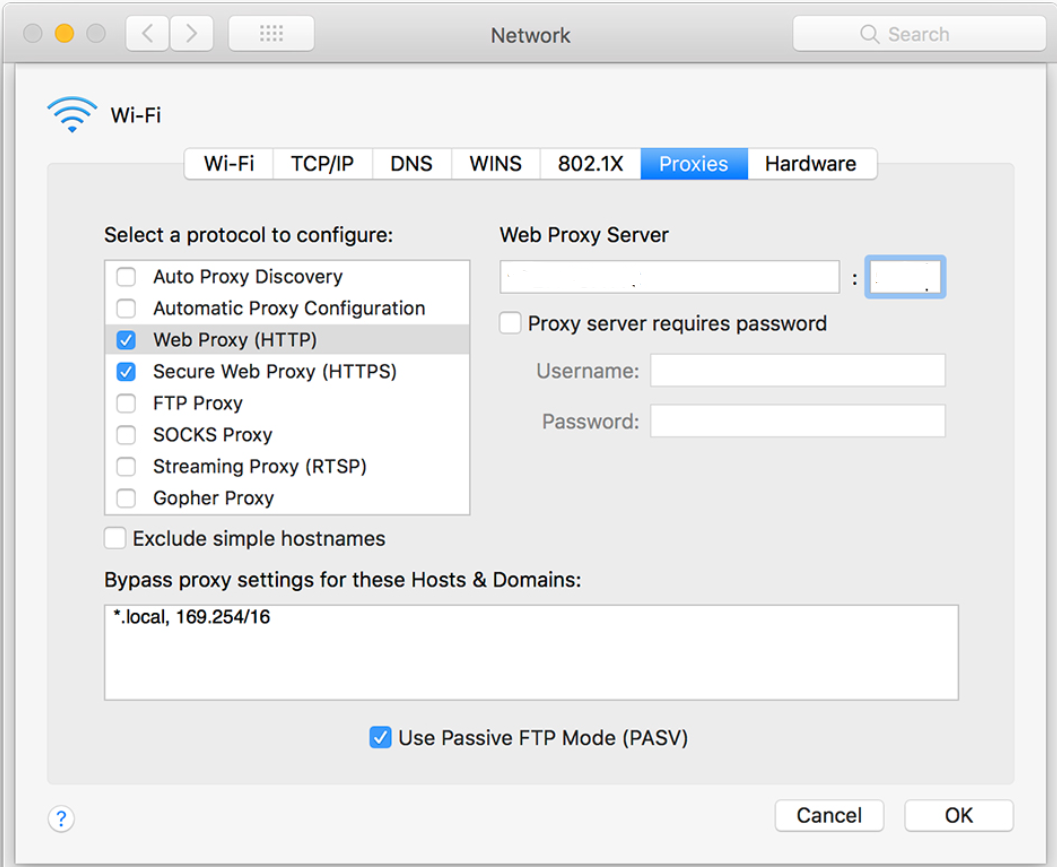Enable the SOCKS Proxy protocol
The height and width of the screenshot is (867, 1057).
(126, 434)
